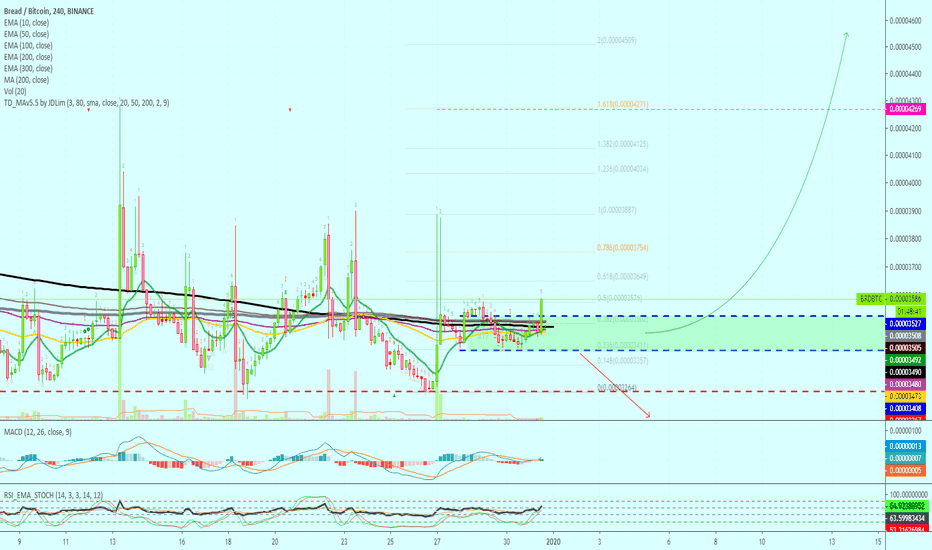Click the 0.00000100 MACD axis label
The width and height of the screenshot is (932, 550).
[905, 430]
